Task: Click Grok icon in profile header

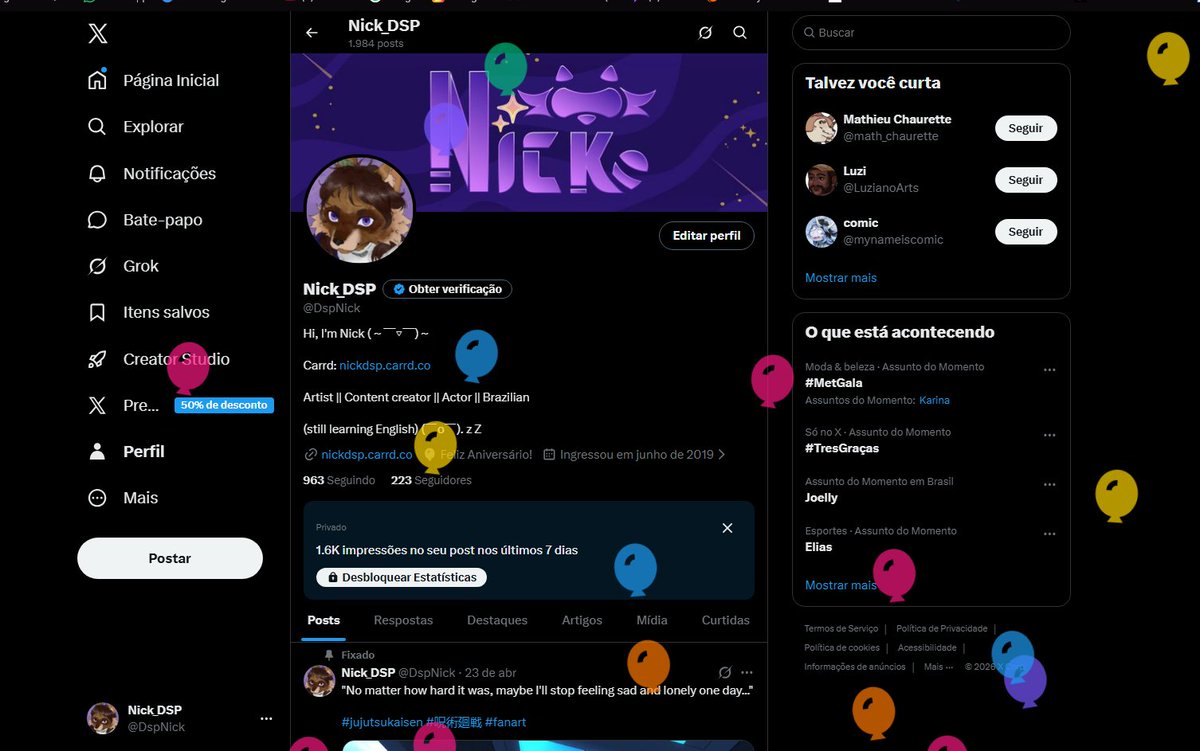Action: point(705,33)
